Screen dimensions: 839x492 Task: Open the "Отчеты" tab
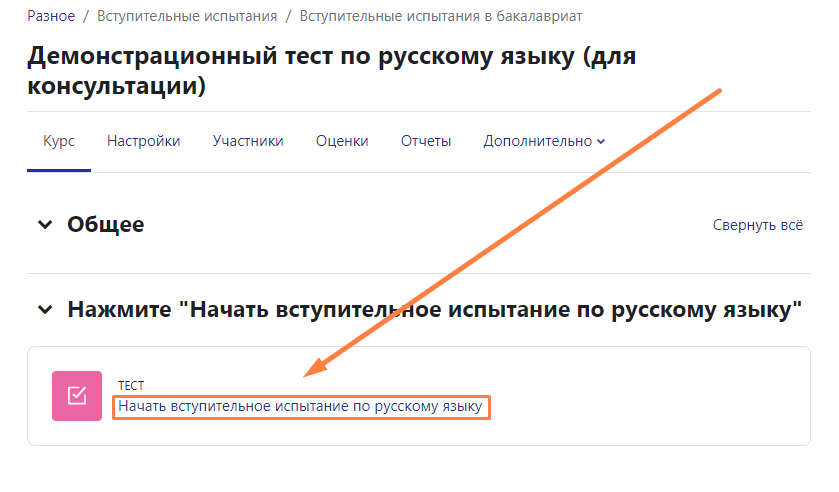426,141
